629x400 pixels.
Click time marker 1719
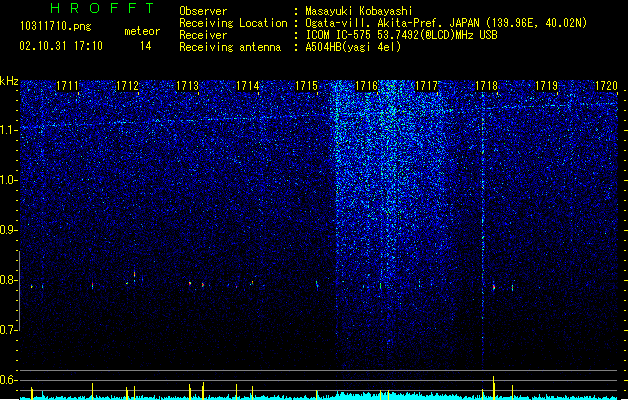pos(546,86)
